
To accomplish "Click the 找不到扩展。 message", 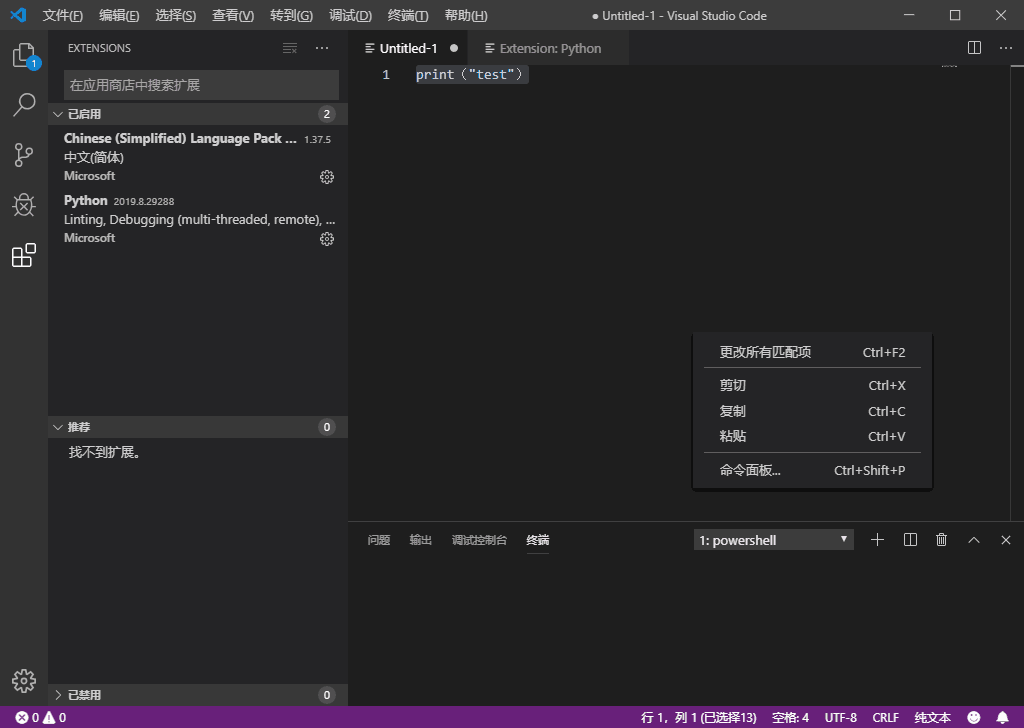I will pos(105,452).
